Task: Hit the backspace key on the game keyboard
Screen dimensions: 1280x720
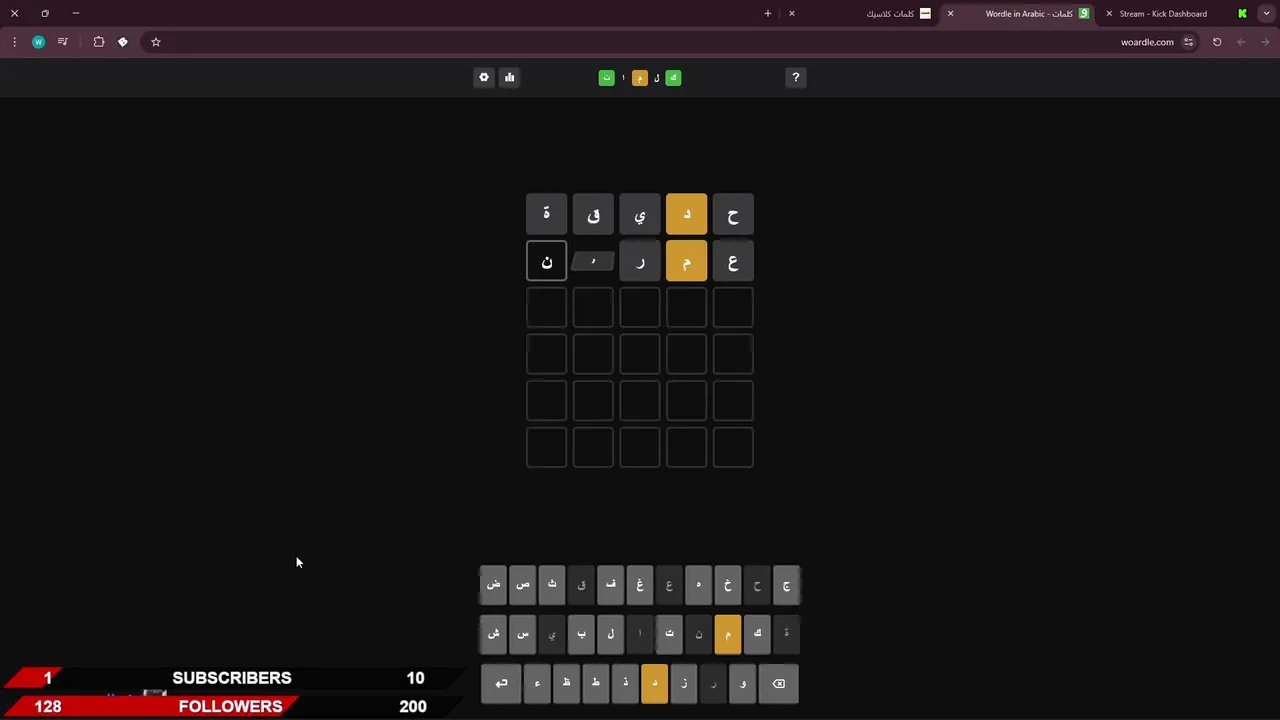Action: [779, 684]
